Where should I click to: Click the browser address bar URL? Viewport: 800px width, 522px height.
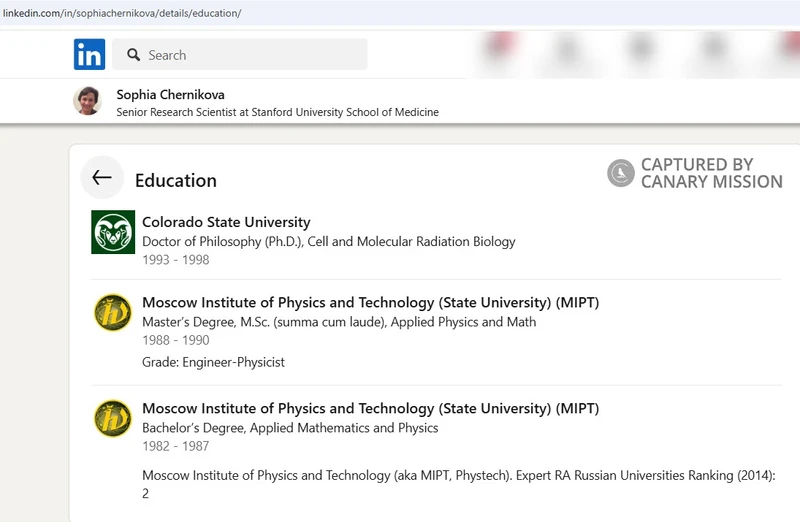coord(122,13)
